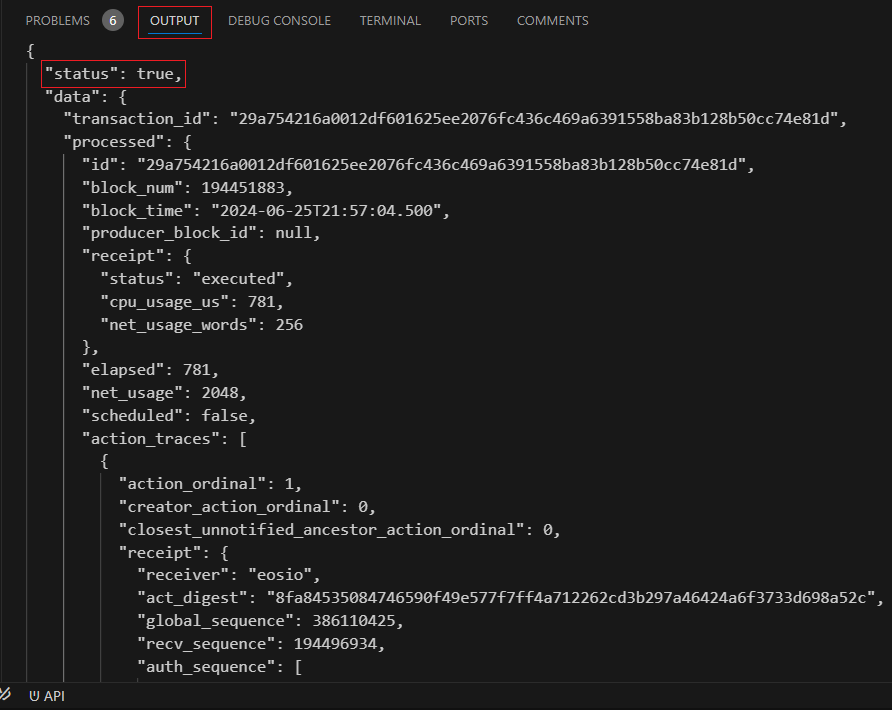Click the "status": true line

(x=113, y=74)
